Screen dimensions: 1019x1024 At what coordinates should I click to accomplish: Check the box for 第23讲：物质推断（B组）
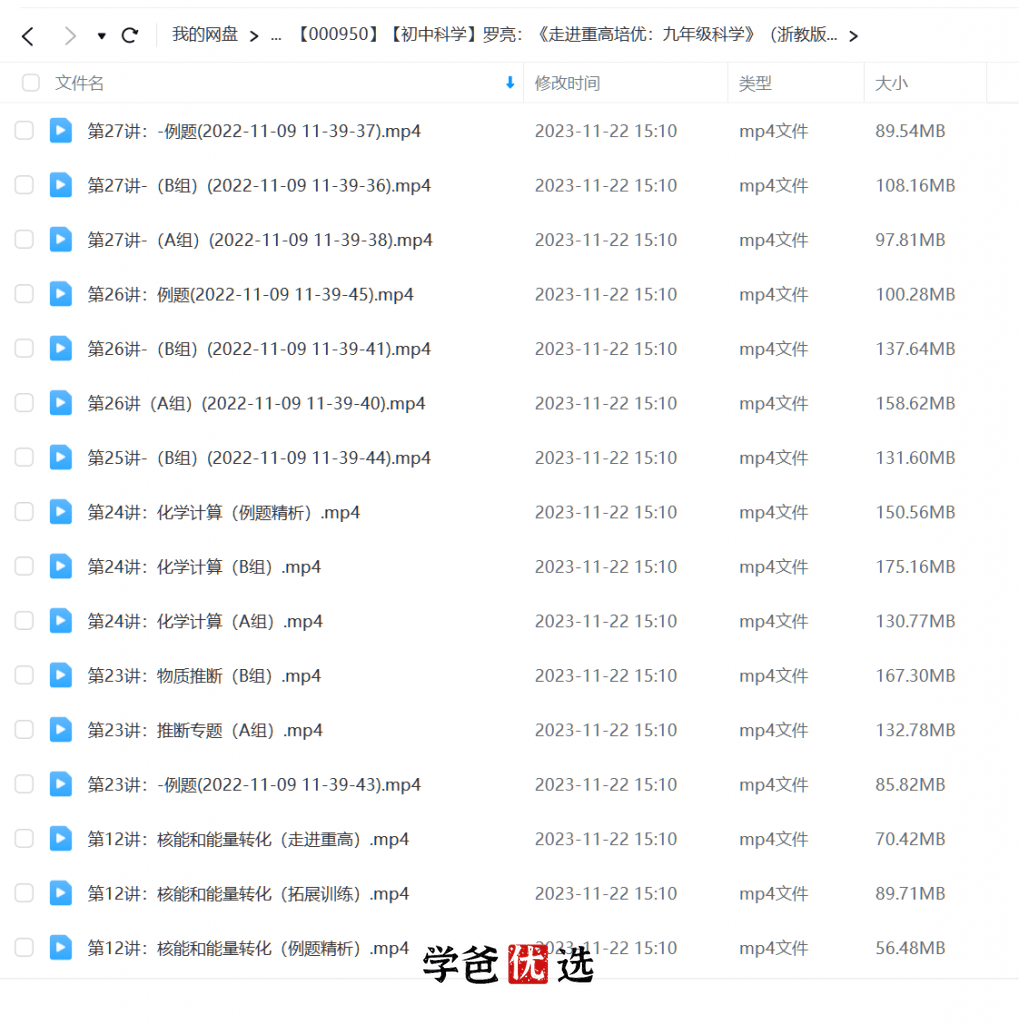pos(24,675)
